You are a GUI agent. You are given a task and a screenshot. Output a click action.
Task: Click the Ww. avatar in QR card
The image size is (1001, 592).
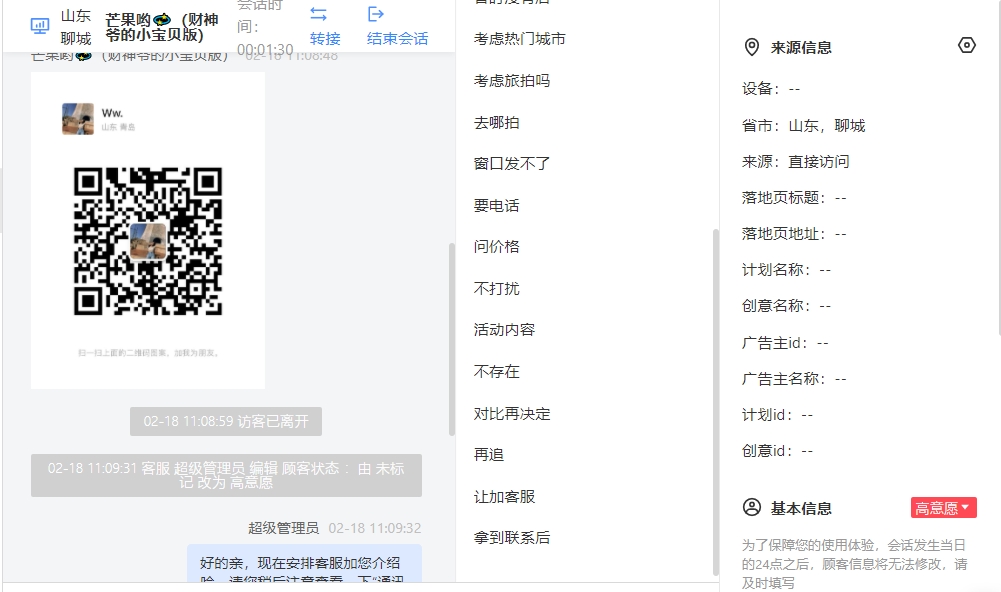tap(78, 119)
